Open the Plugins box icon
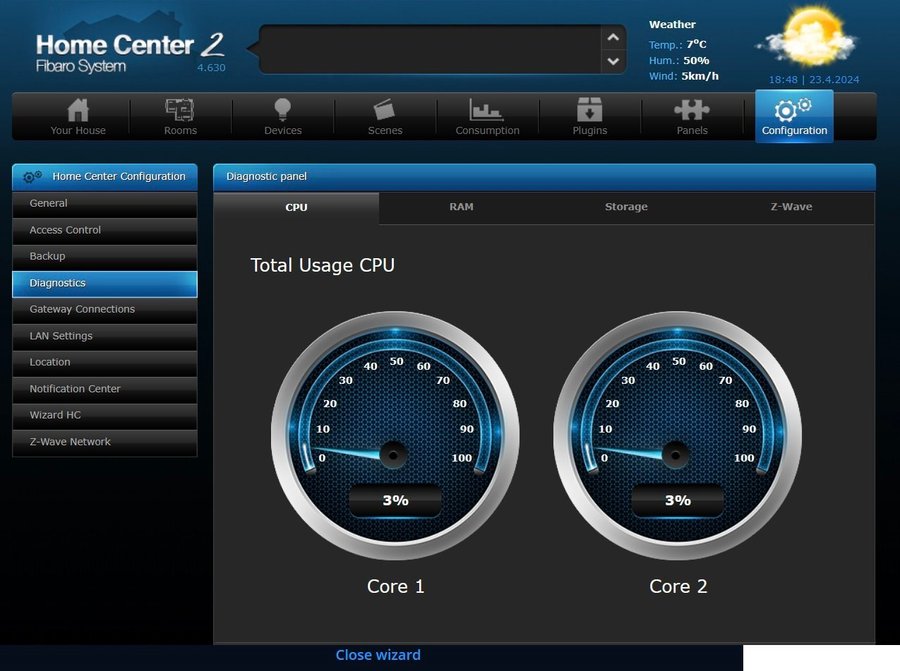The height and width of the screenshot is (671, 900). pos(590,109)
